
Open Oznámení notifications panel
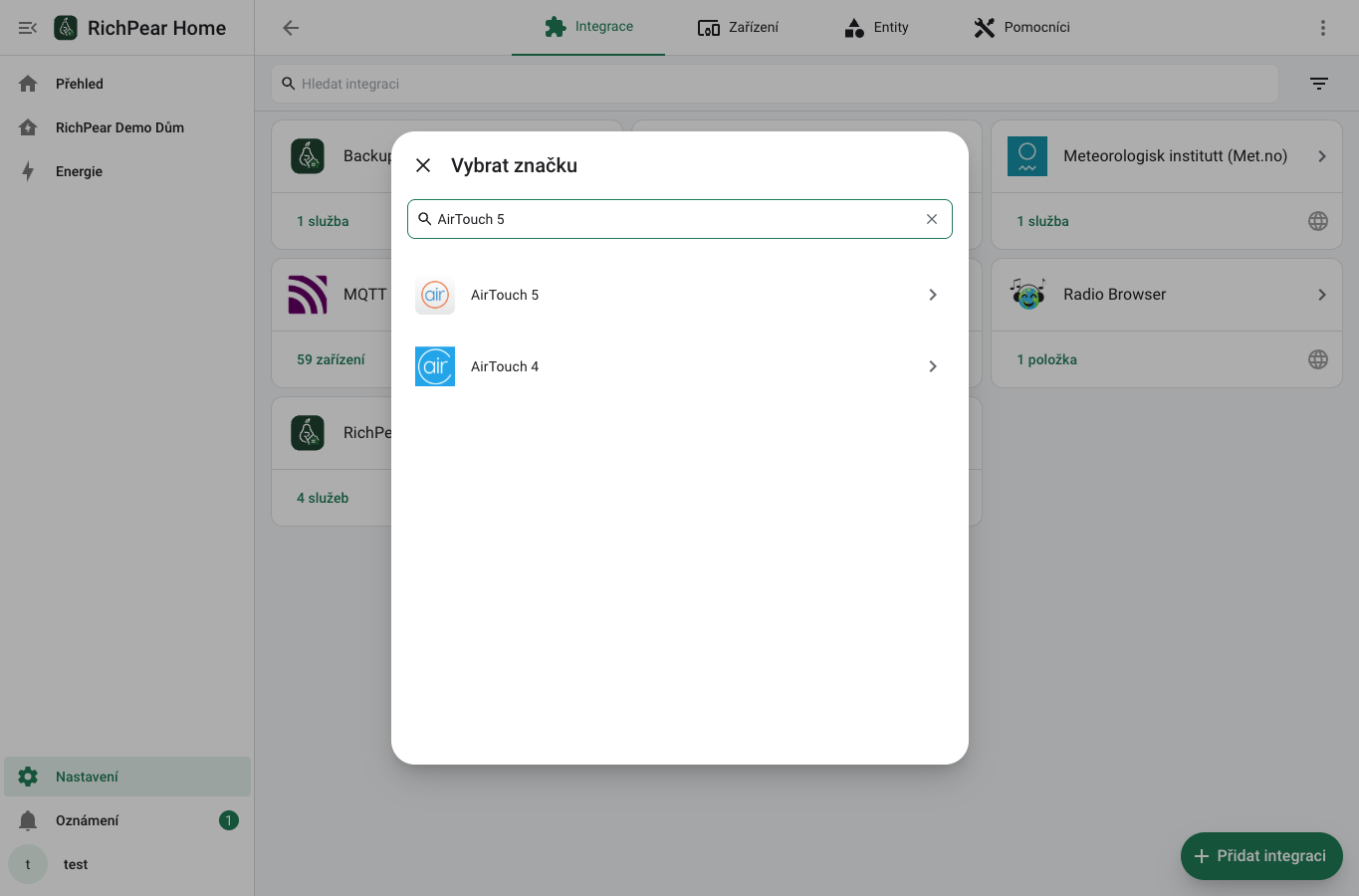(127, 820)
